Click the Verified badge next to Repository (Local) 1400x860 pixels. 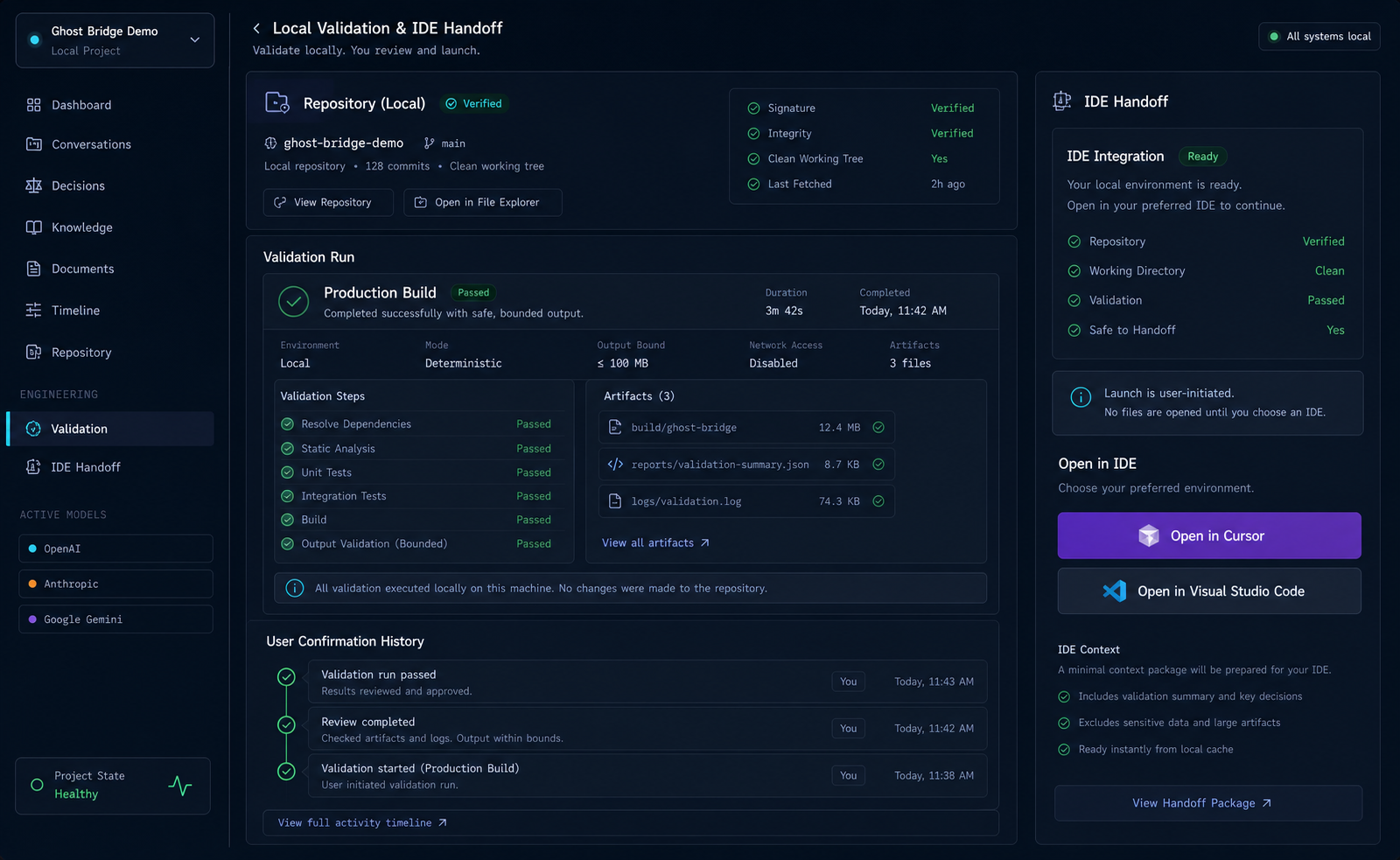(473, 103)
